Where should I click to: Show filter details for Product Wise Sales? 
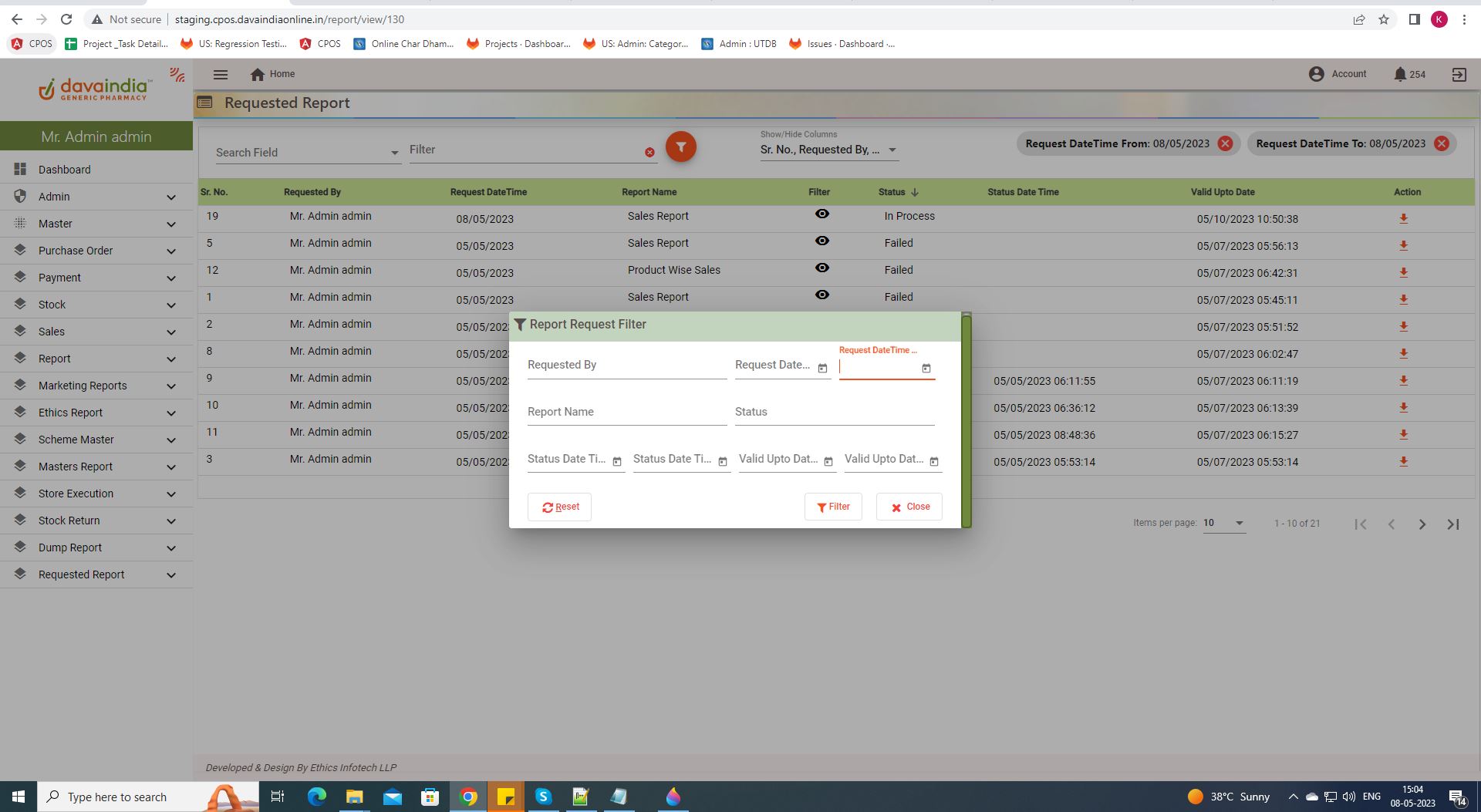(821, 268)
